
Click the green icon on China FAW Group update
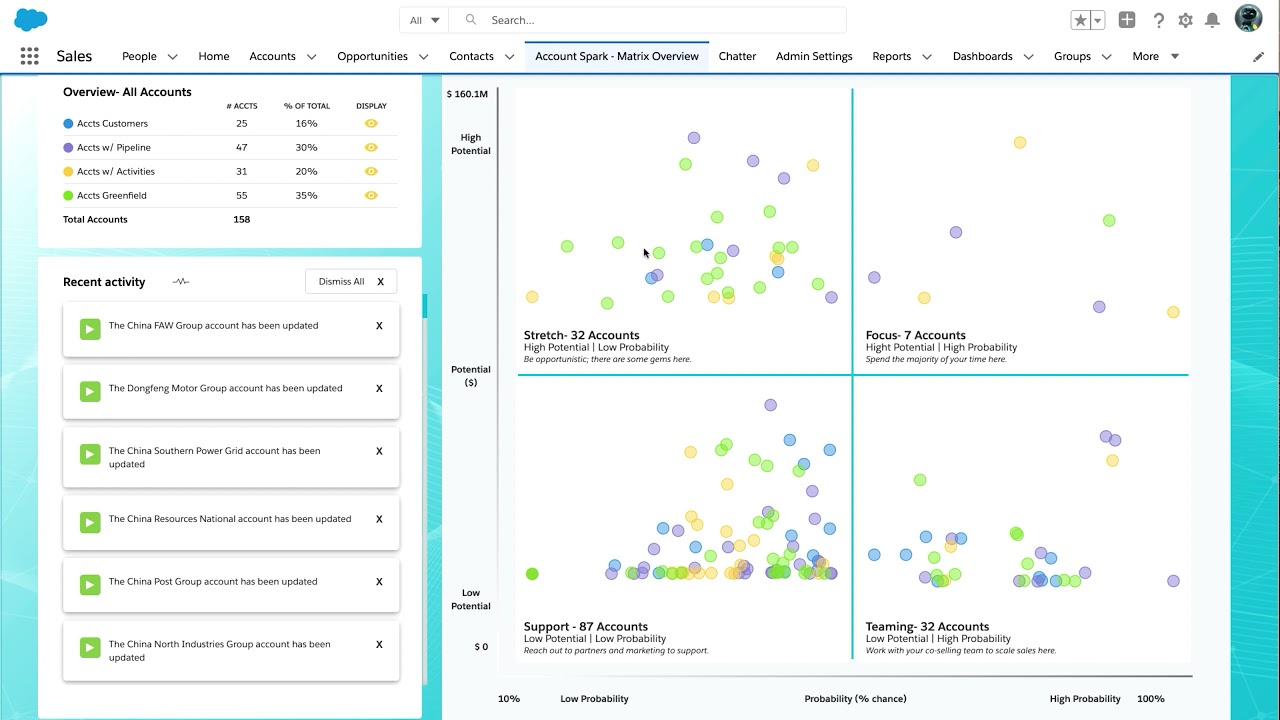(x=90, y=329)
